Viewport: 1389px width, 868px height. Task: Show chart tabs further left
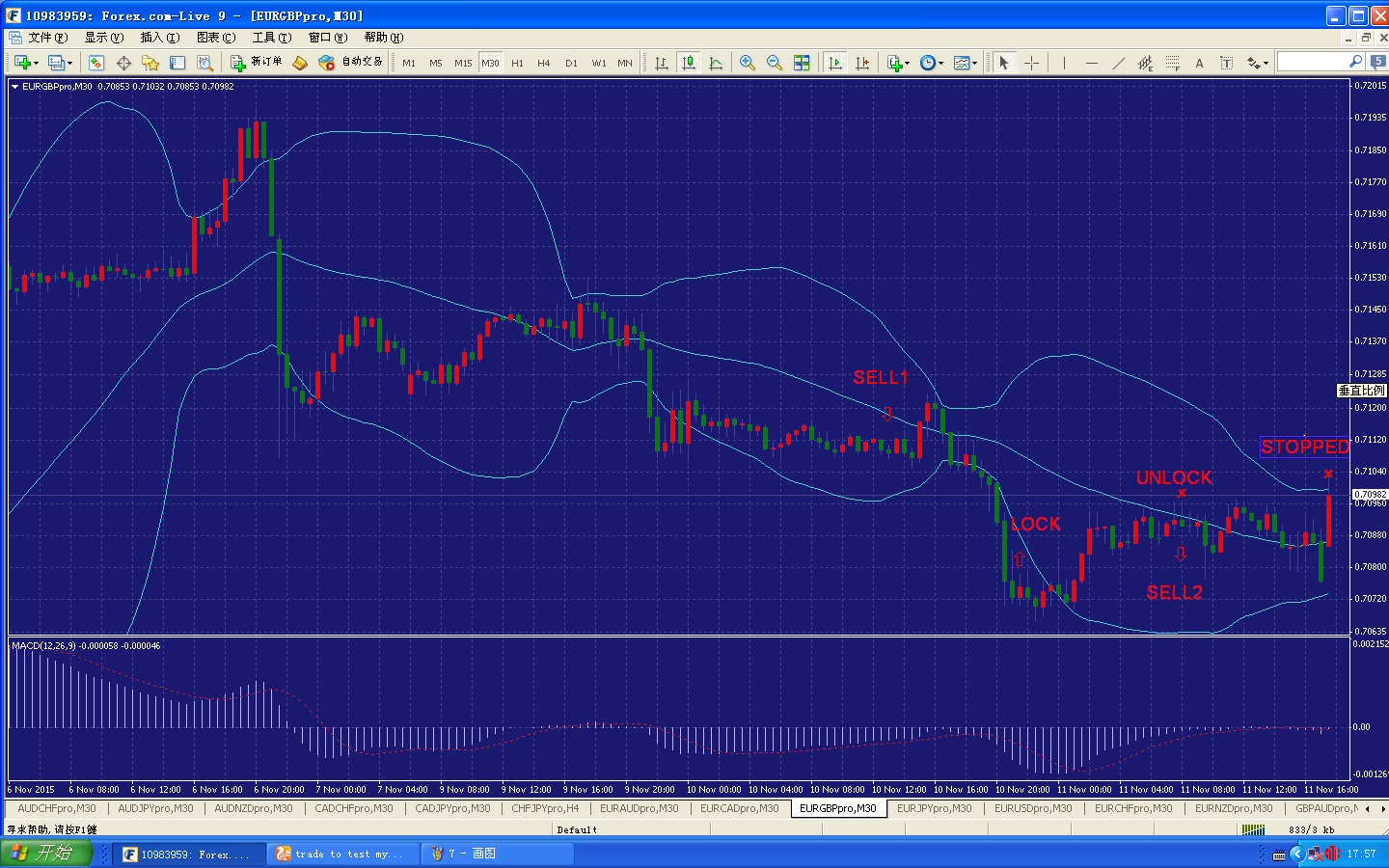[1367, 809]
